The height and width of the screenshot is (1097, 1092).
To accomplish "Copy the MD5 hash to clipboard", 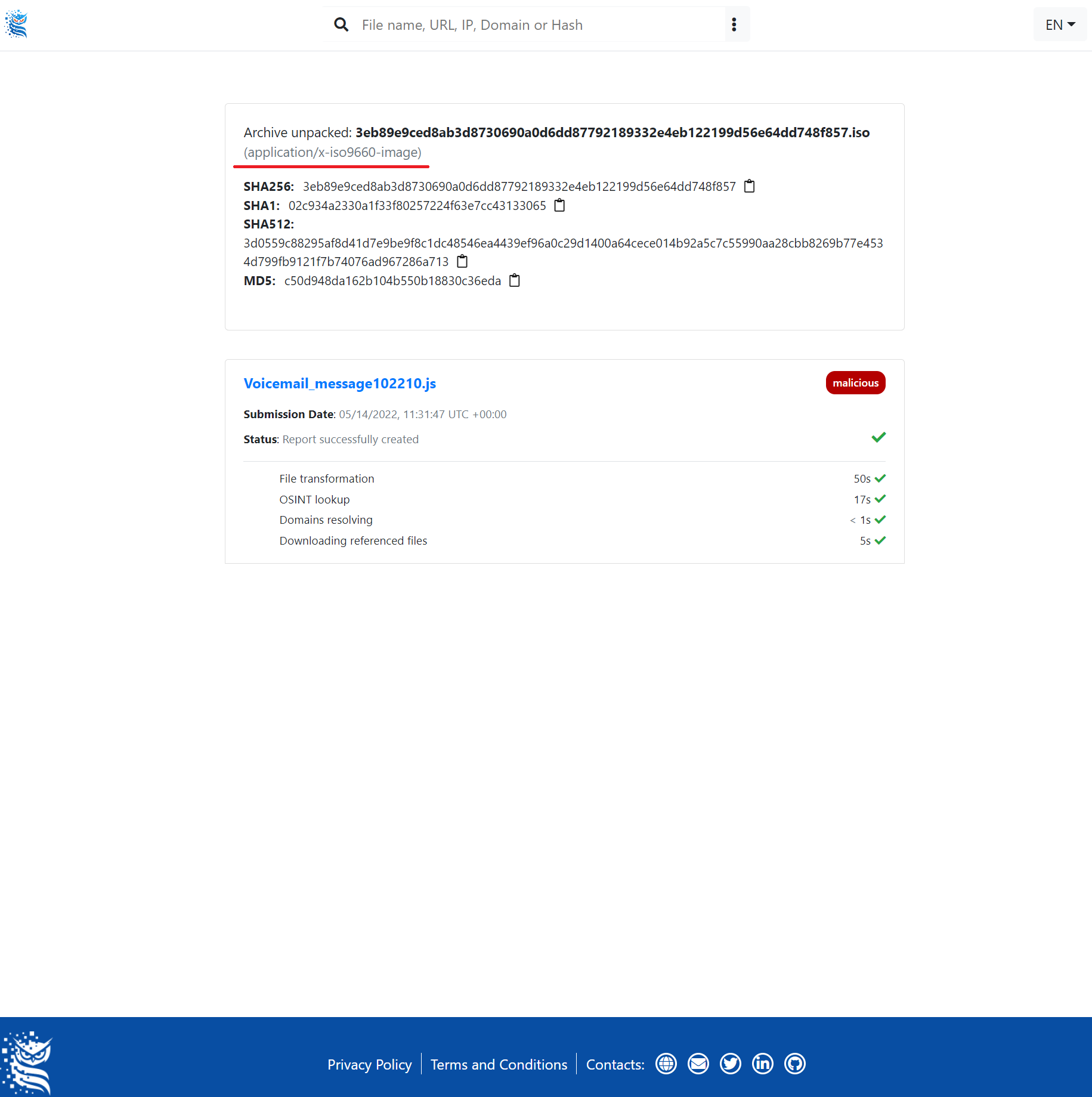I will point(514,280).
